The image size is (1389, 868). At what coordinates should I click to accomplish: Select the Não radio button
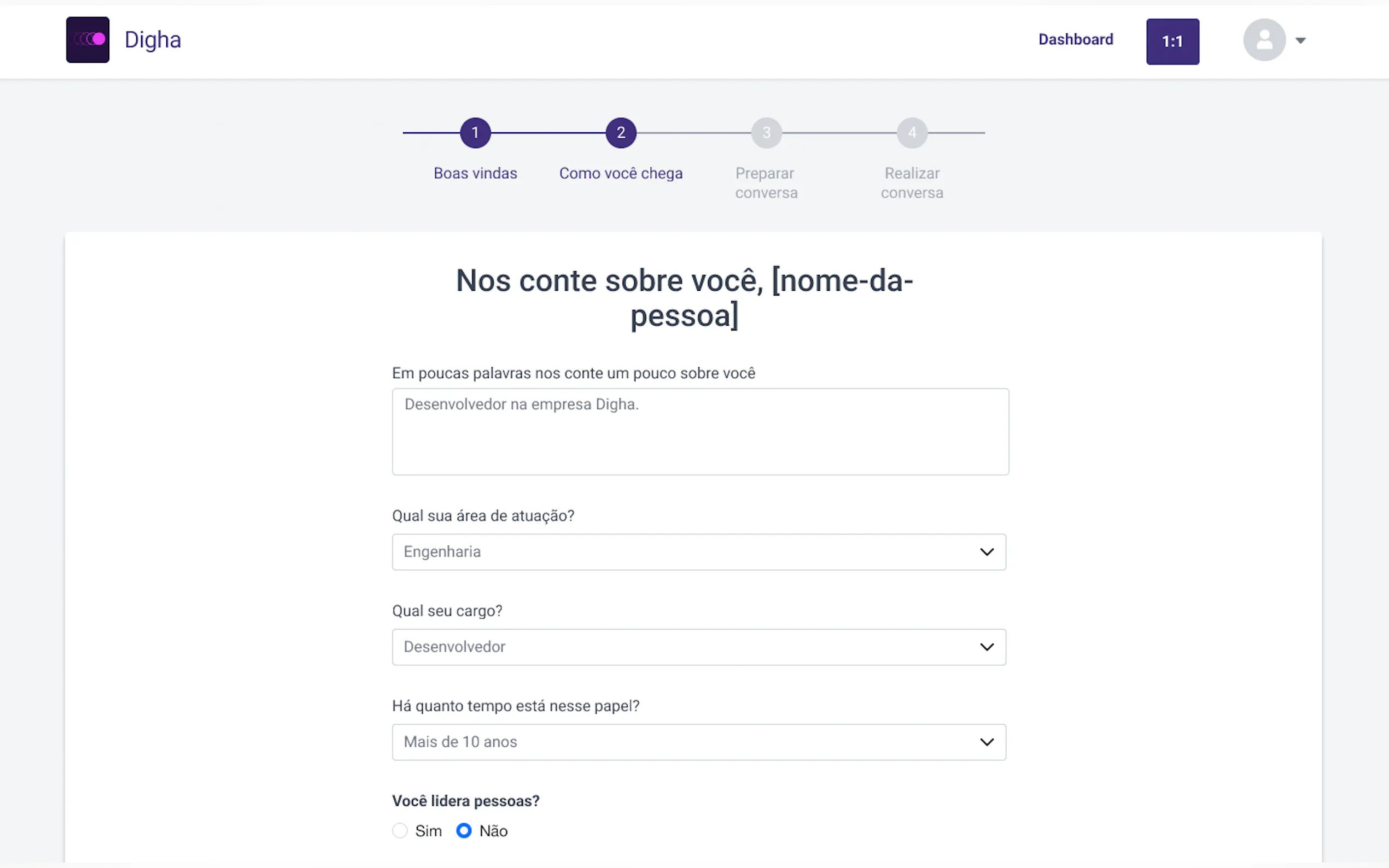[464, 831]
